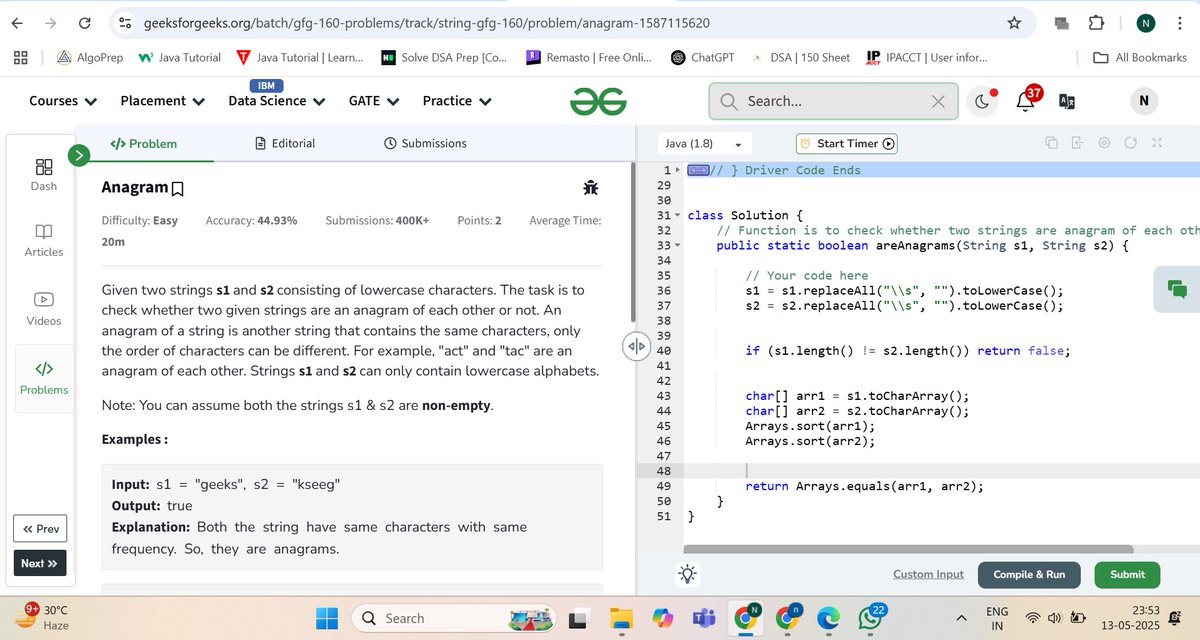Click the editor import/export code icon
Screen dimensions: 1200x640
tap(1078, 143)
